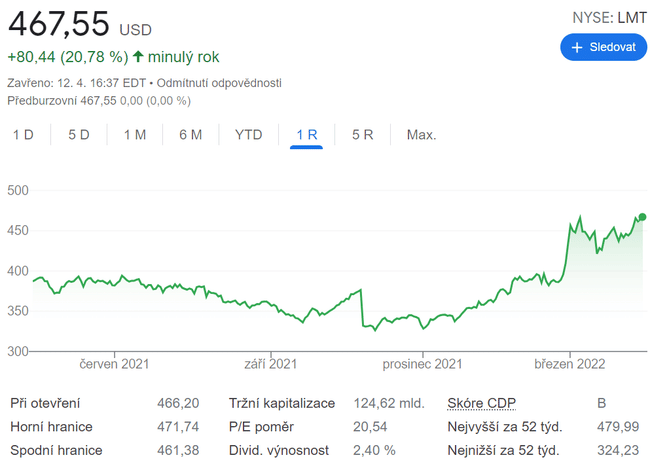Select the 1 D time range tab
The height and width of the screenshot is (466, 650).
click(x=23, y=135)
